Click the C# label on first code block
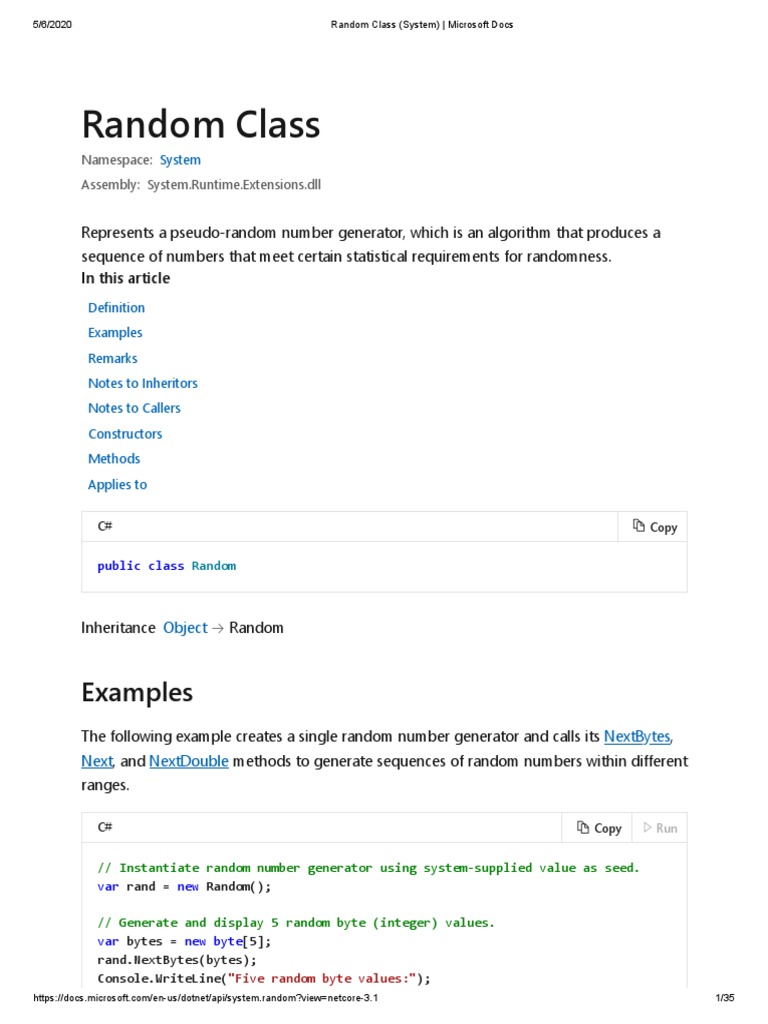 click(x=104, y=526)
